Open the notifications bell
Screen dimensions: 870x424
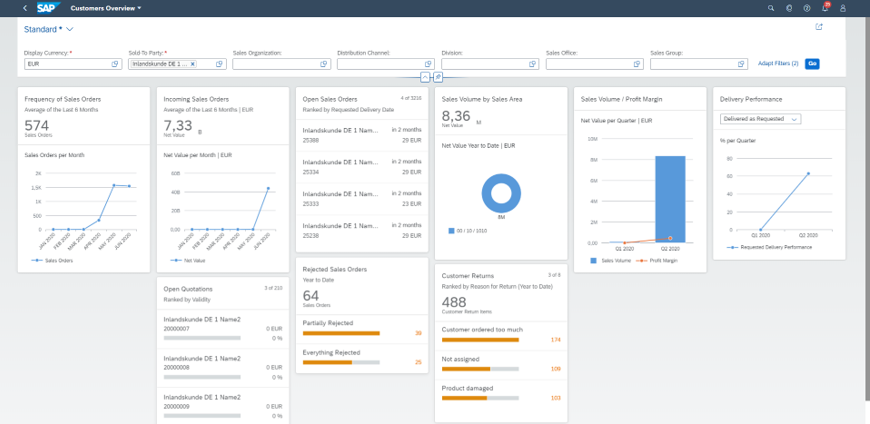825,7
